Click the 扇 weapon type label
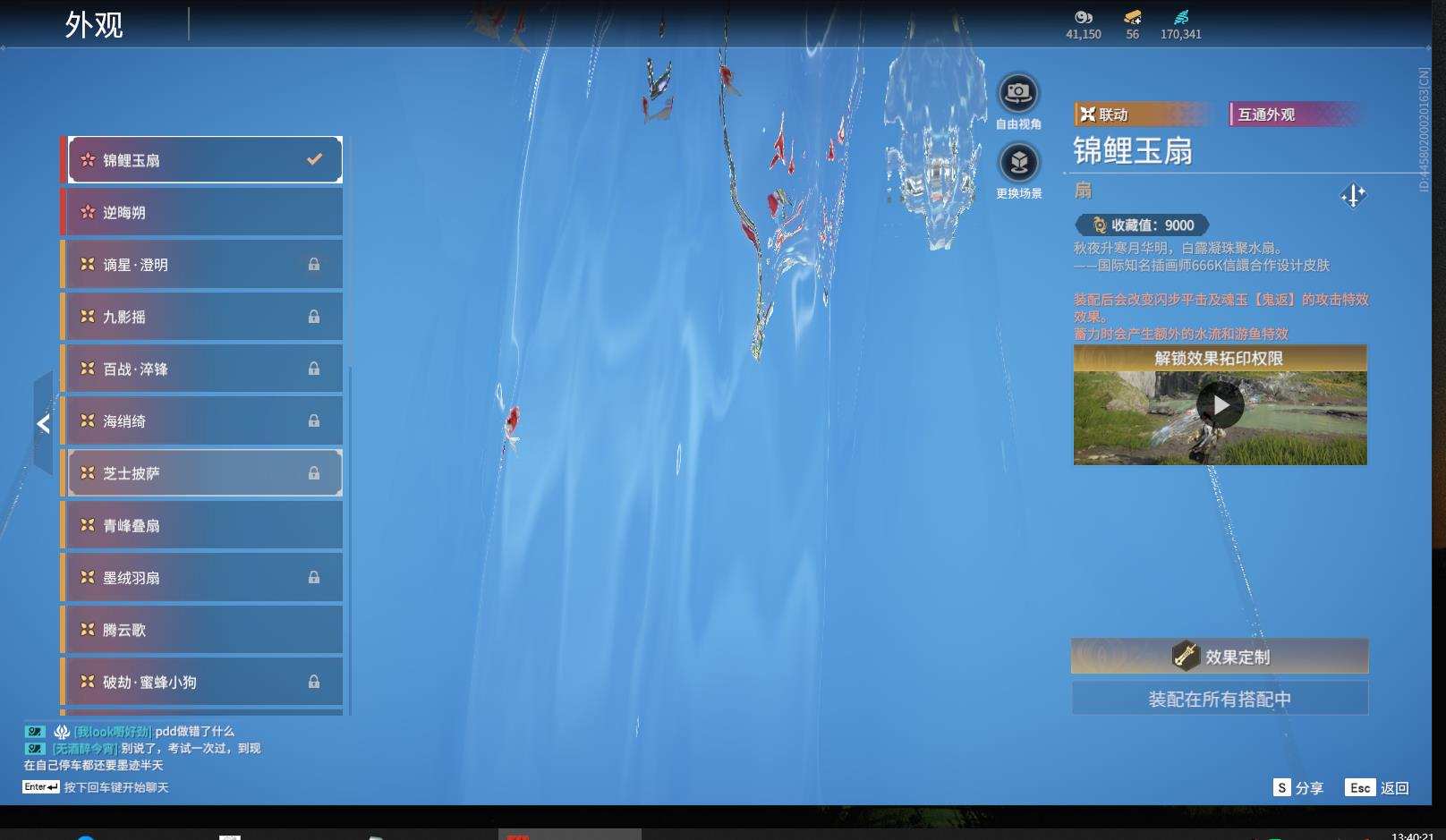Screen dimensions: 1446x840 [x=1083, y=190]
